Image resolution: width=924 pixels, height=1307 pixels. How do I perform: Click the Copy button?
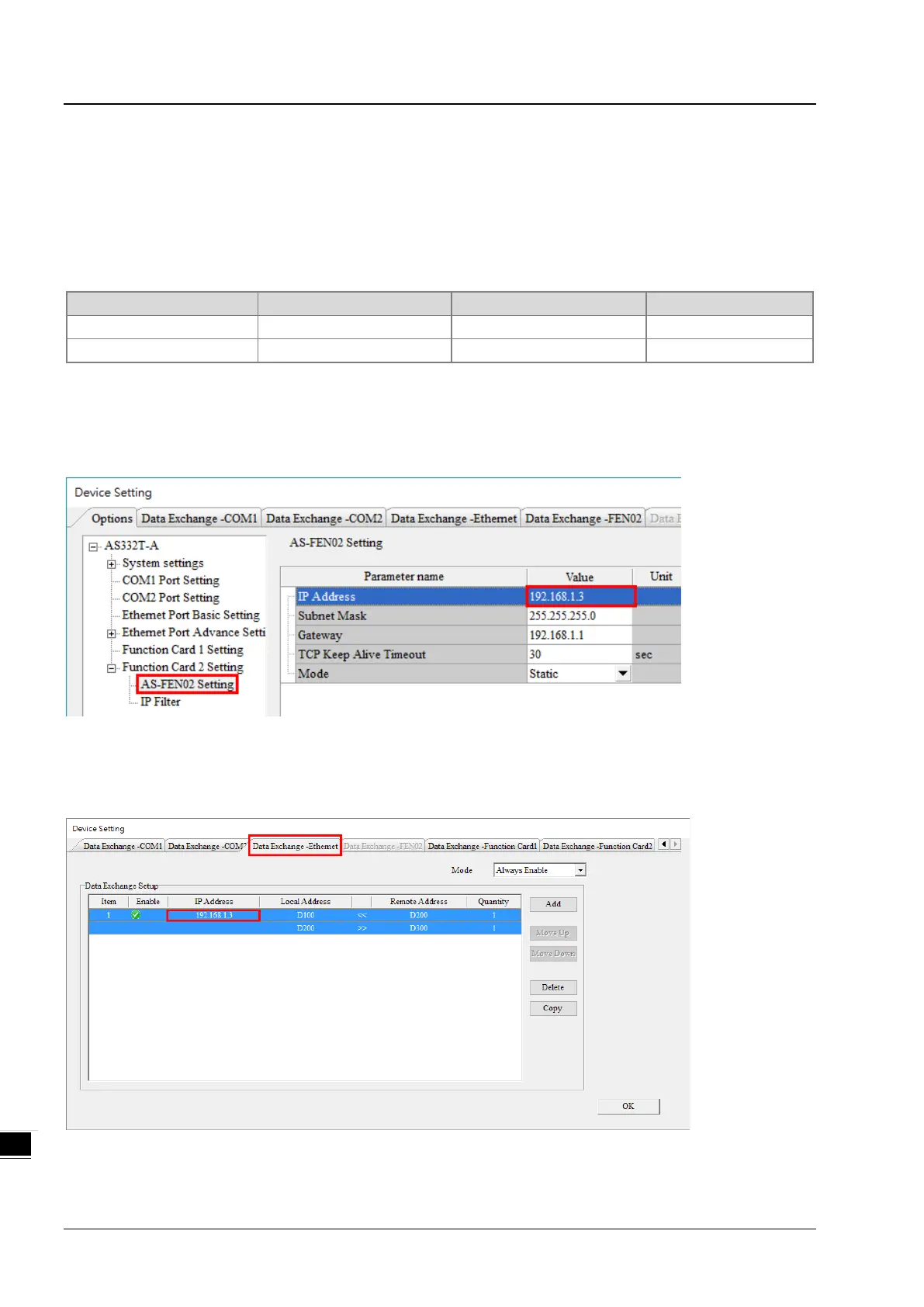tap(552, 1008)
